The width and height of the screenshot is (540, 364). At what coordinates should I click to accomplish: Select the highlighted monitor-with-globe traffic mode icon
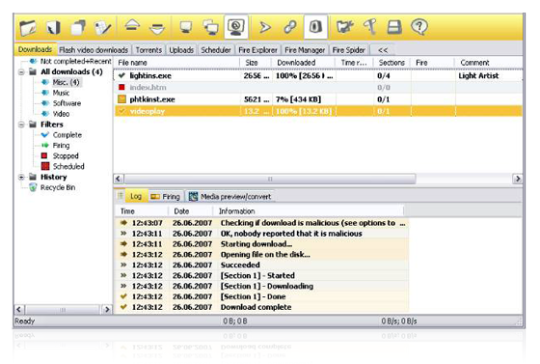coord(236,27)
